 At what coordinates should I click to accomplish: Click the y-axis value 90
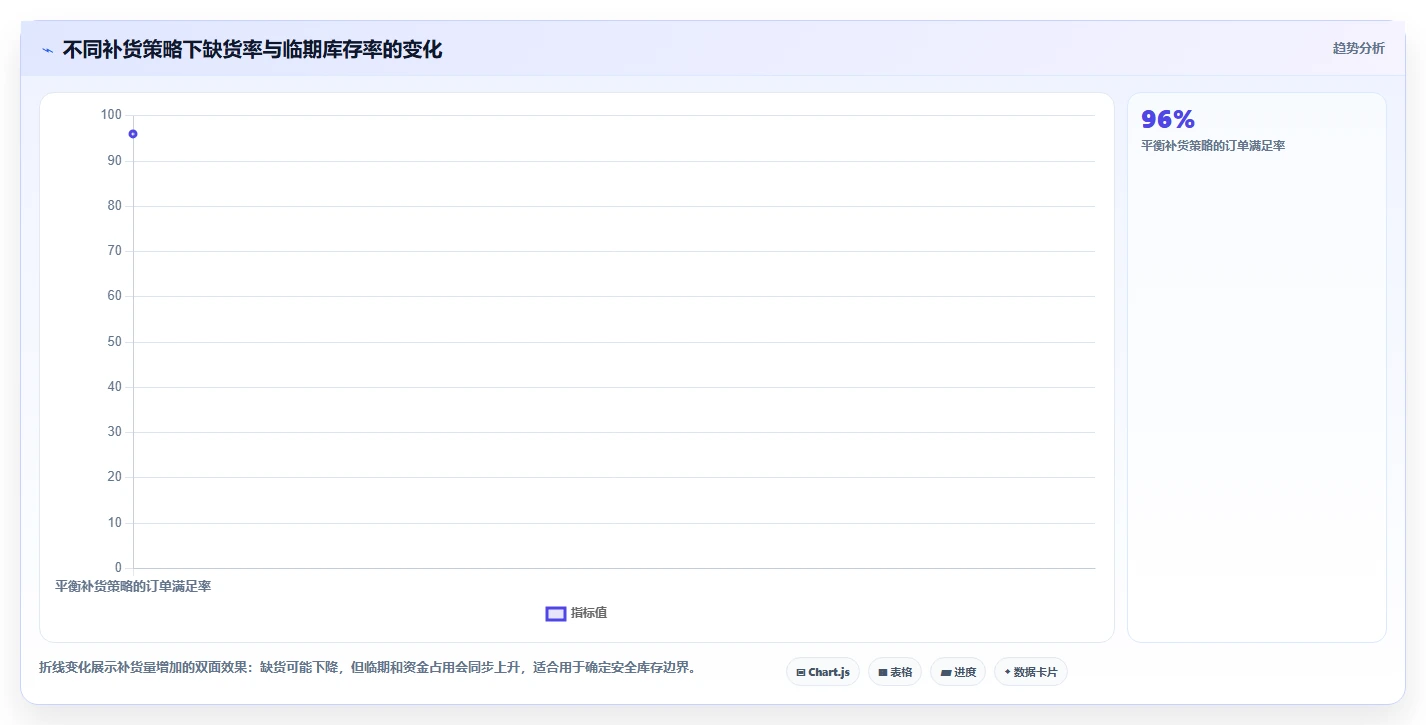pyautogui.click(x=114, y=160)
